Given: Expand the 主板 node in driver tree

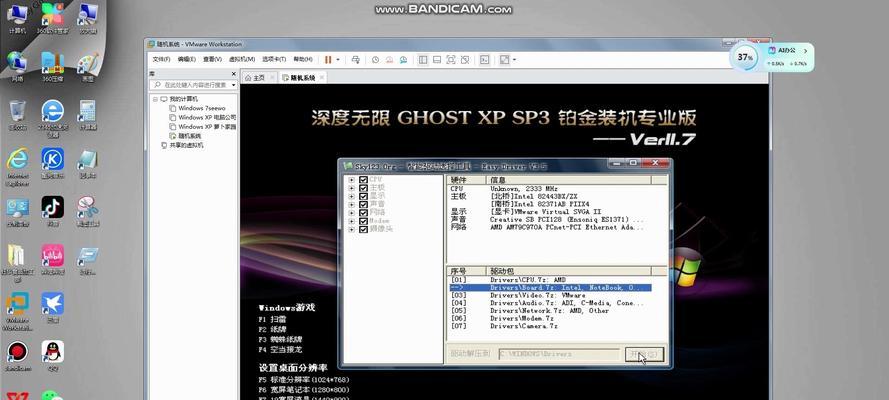Looking at the screenshot, I should 352,188.
